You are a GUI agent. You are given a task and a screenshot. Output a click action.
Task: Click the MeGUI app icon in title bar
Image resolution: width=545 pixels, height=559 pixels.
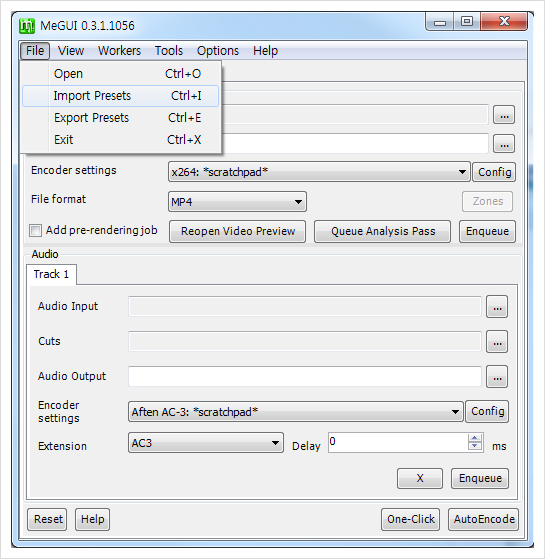27,26
